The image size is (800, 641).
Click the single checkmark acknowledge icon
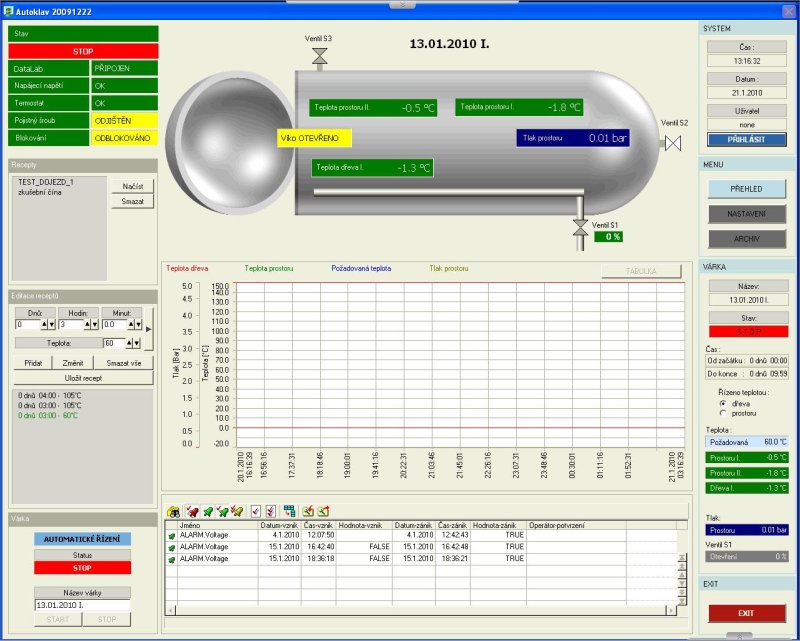pyautogui.click(x=256, y=511)
